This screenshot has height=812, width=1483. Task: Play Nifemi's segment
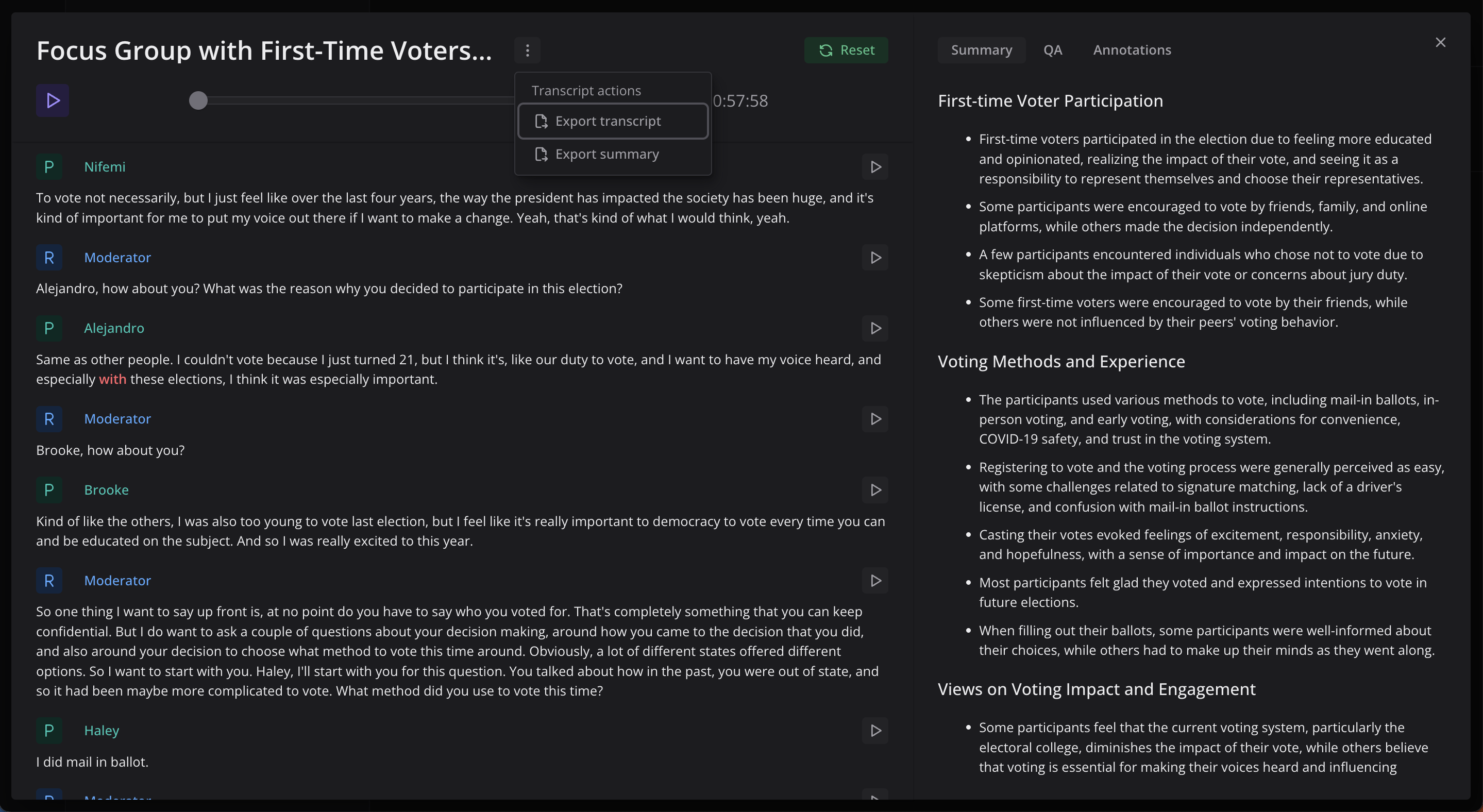tap(875, 167)
